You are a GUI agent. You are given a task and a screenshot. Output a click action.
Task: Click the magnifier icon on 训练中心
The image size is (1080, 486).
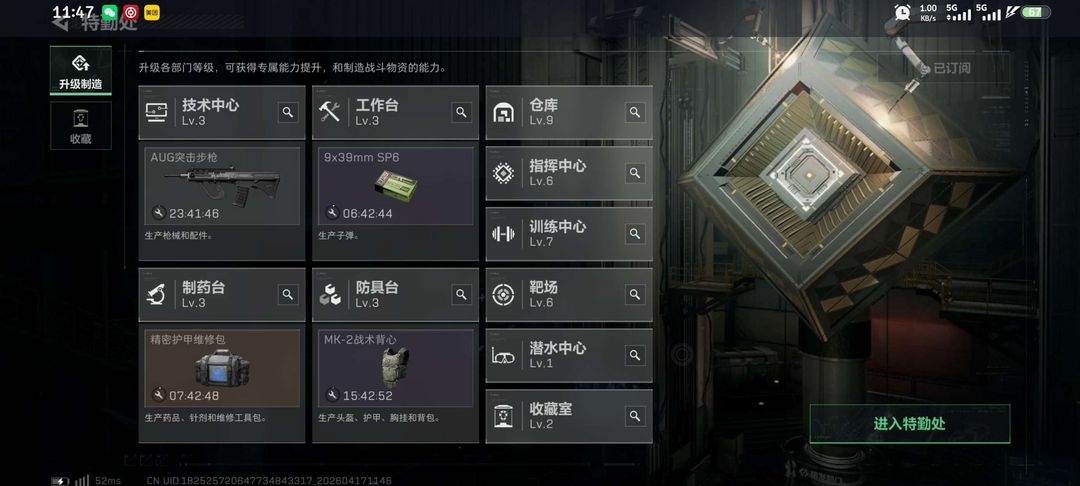(x=635, y=233)
